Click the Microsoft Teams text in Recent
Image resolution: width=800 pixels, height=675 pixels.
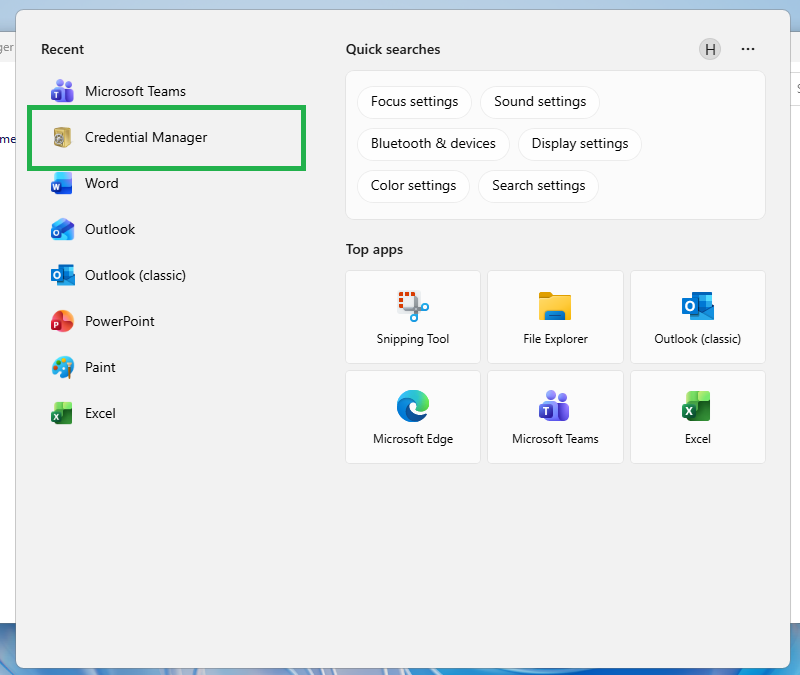click(135, 91)
